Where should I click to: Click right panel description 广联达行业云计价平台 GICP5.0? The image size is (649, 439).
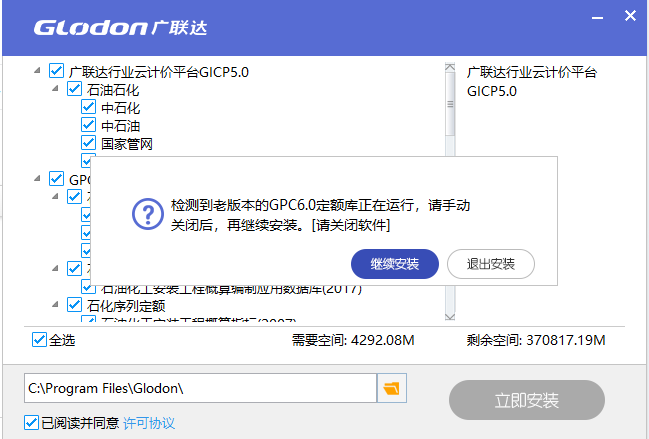click(532, 82)
